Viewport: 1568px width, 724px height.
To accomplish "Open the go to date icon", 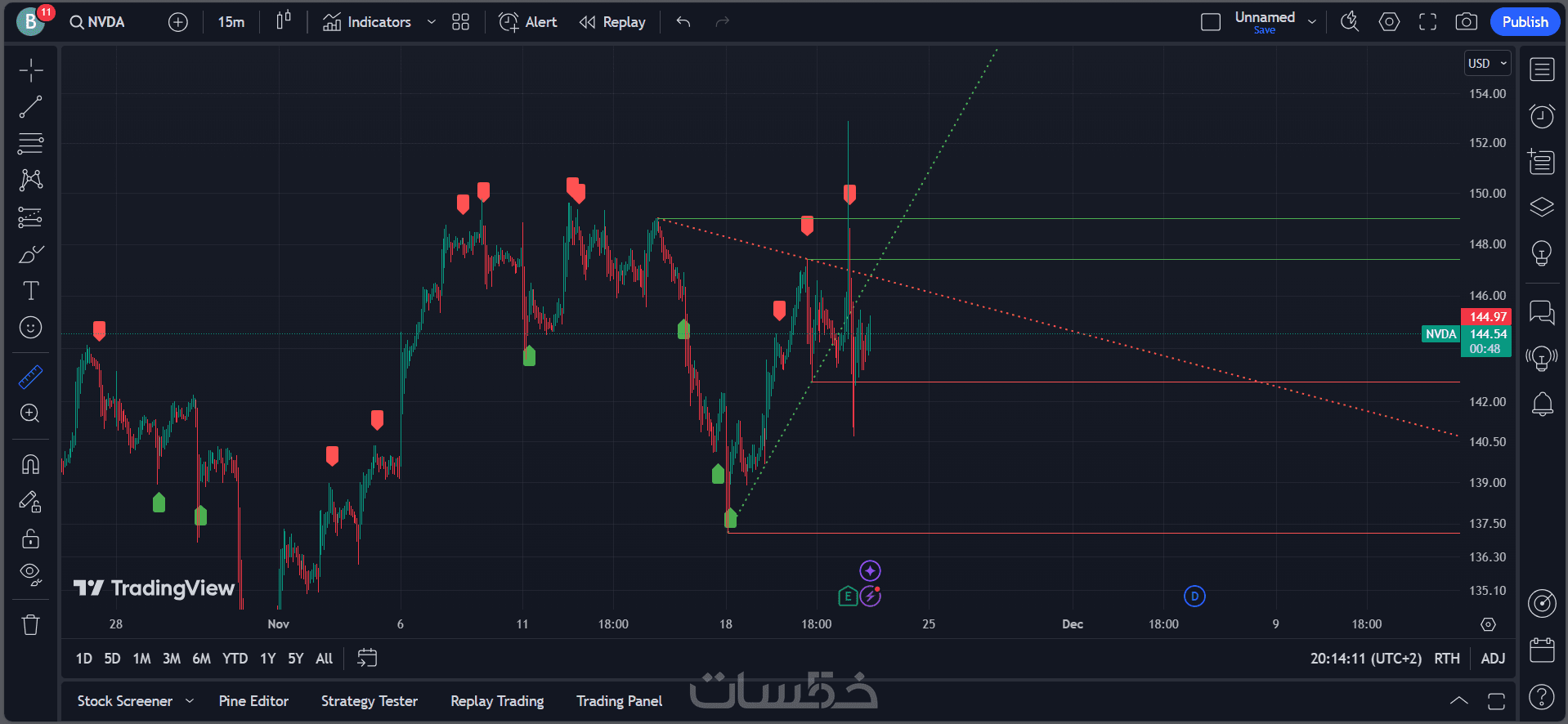I will pyautogui.click(x=367, y=659).
